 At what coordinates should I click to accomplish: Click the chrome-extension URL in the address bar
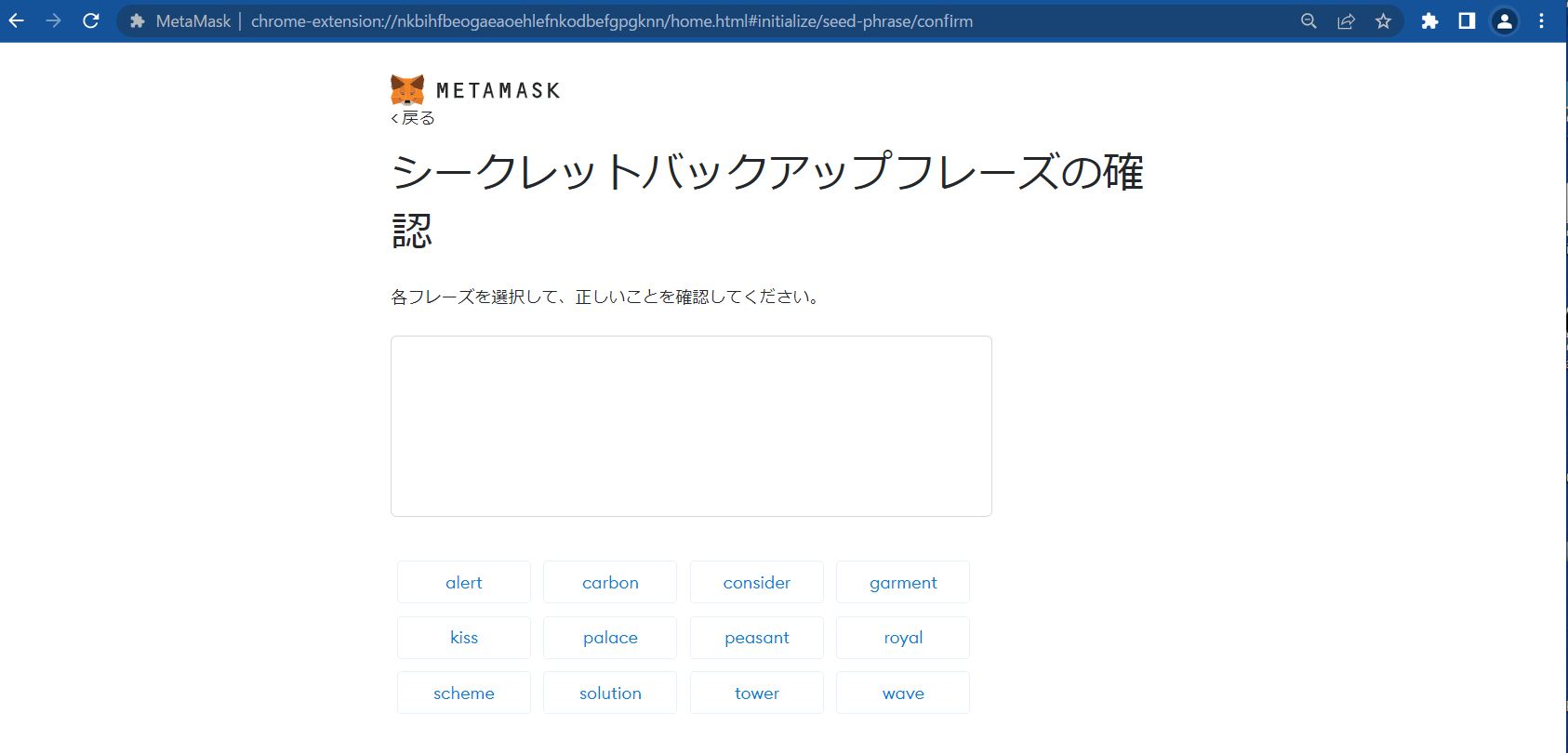pos(612,20)
